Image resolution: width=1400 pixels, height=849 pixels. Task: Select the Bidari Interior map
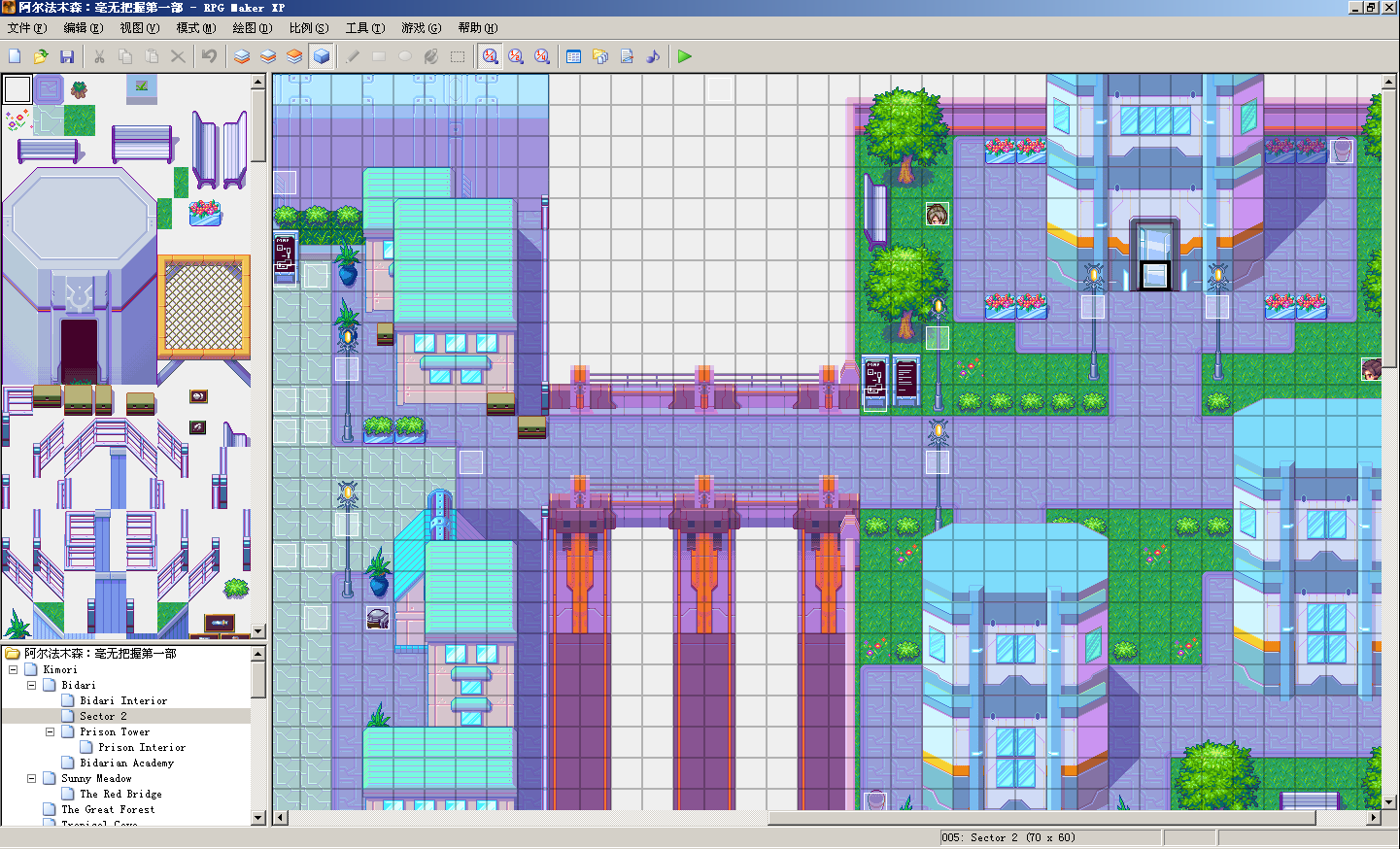[123, 700]
